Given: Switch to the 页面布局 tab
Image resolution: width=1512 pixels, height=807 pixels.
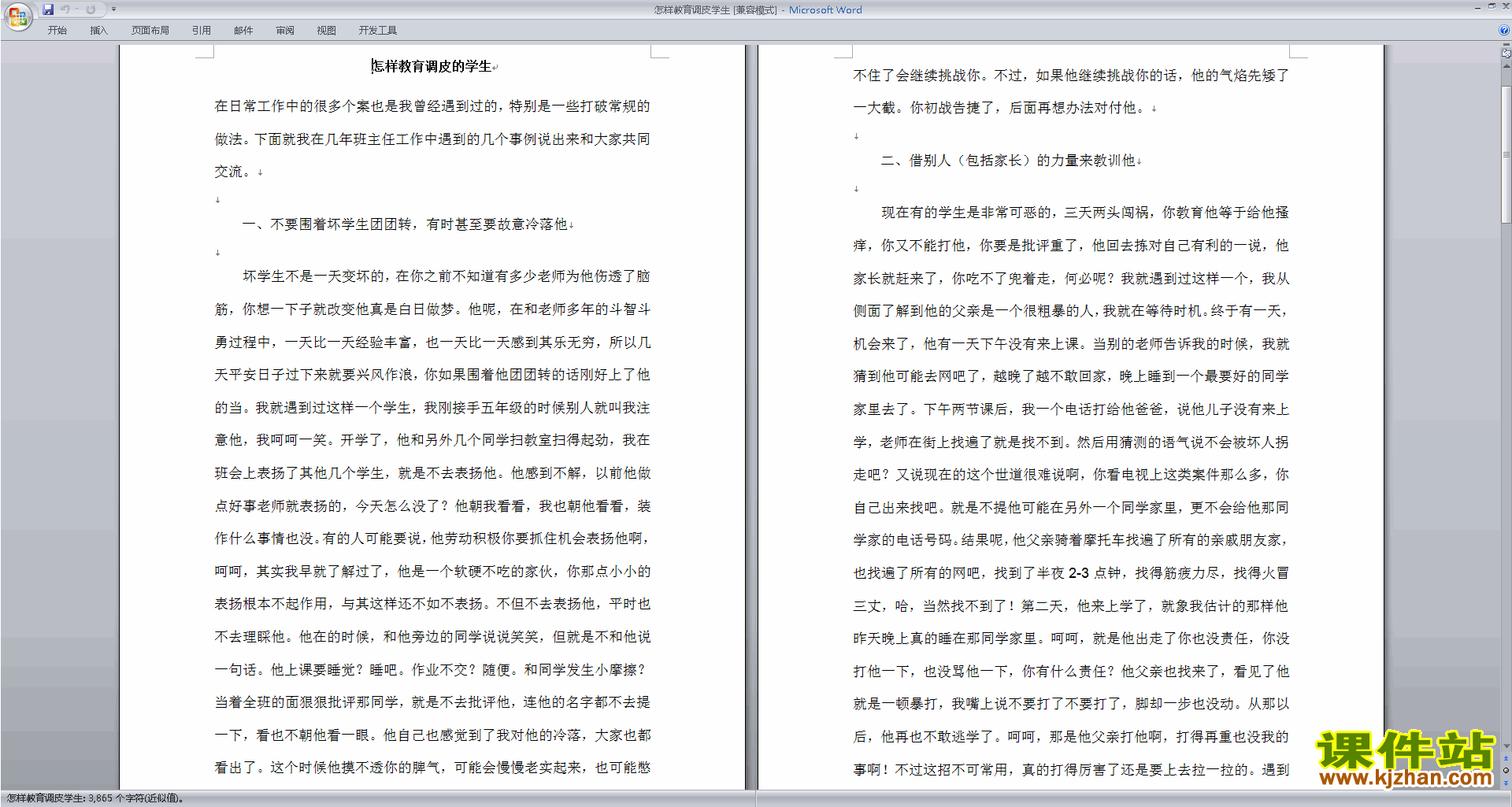Looking at the screenshot, I should pos(150,31).
